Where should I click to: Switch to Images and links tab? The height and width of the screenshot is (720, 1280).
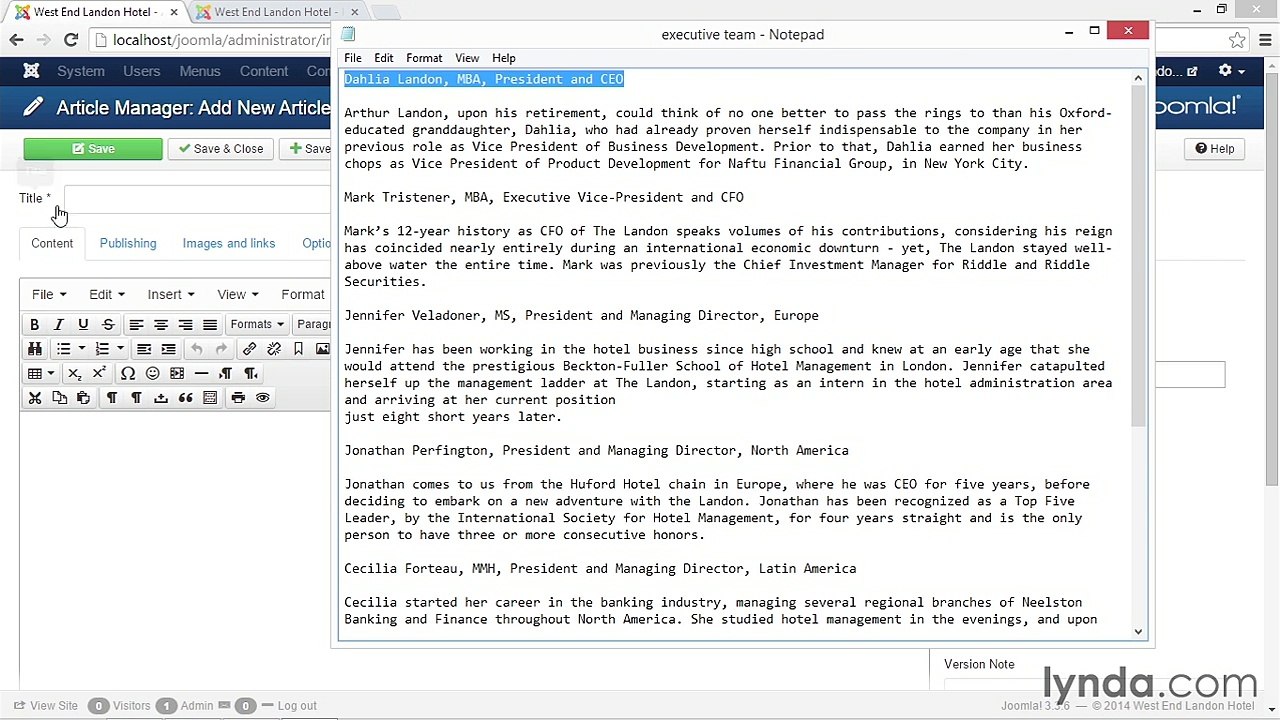tap(229, 243)
